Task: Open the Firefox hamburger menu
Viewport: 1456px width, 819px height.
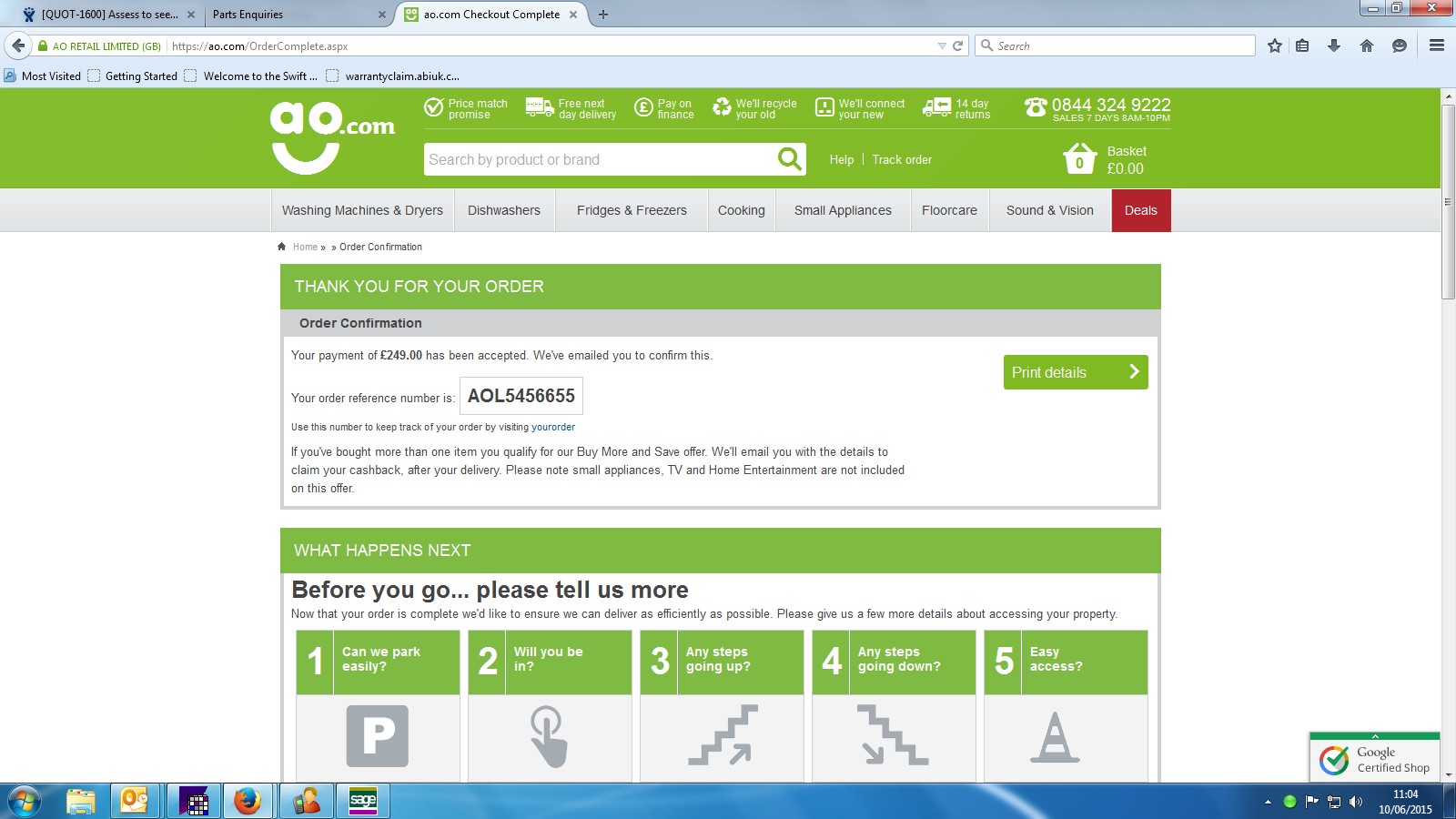Action: tap(1437, 45)
